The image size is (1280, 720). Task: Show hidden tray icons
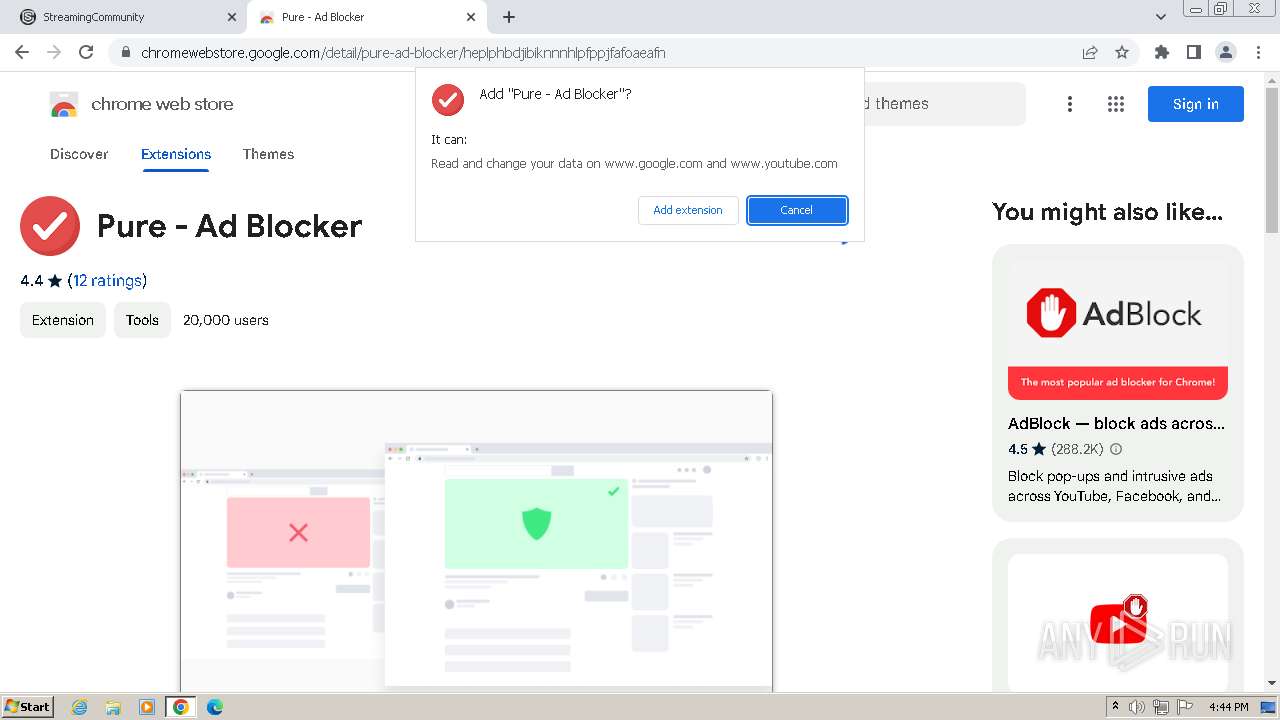click(1115, 707)
